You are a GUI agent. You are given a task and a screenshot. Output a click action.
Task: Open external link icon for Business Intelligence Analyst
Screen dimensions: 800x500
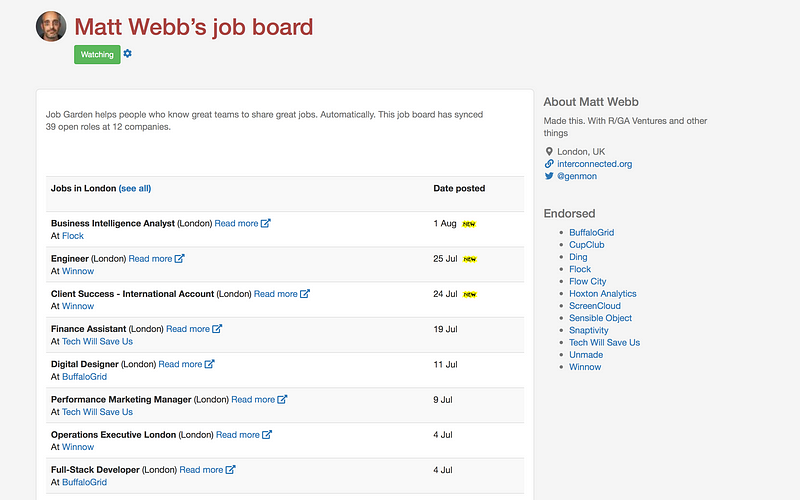tap(266, 223)
